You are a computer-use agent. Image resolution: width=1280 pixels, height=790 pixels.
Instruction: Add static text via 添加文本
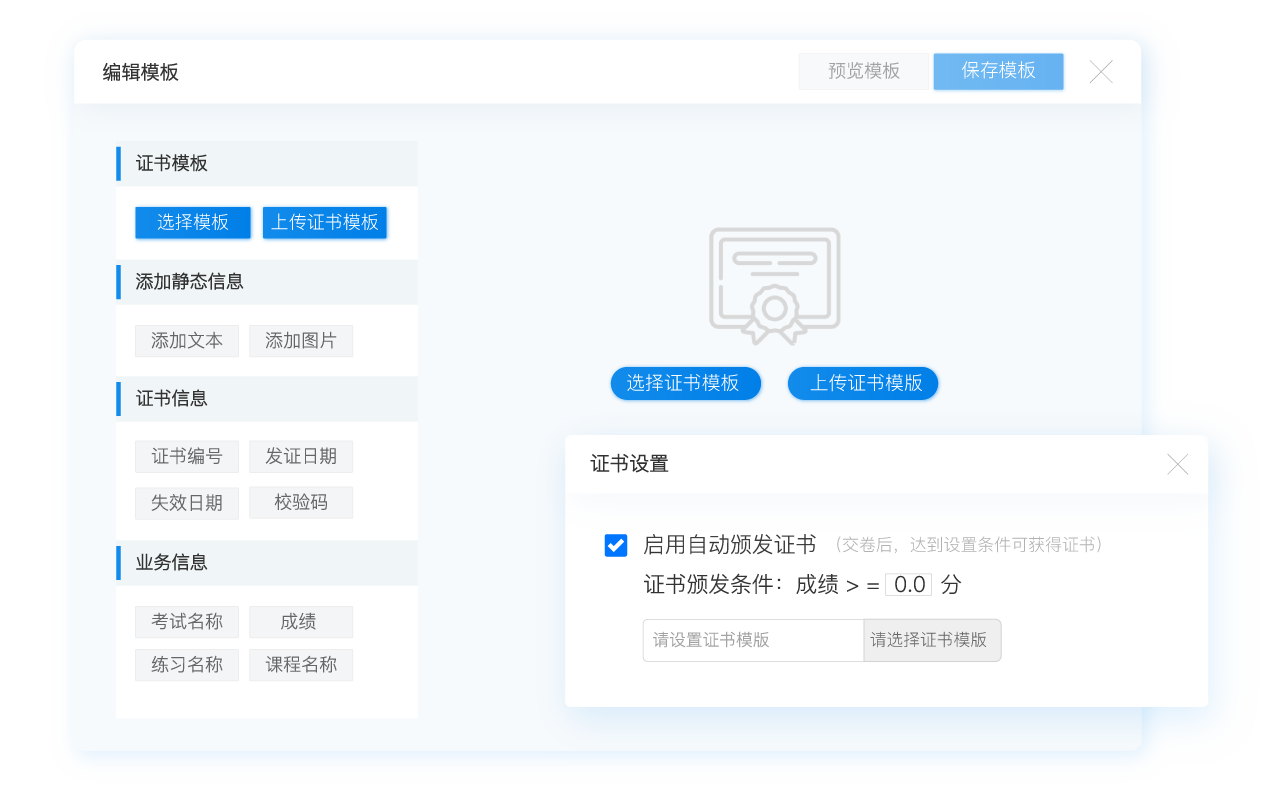[x=187, y=341]
